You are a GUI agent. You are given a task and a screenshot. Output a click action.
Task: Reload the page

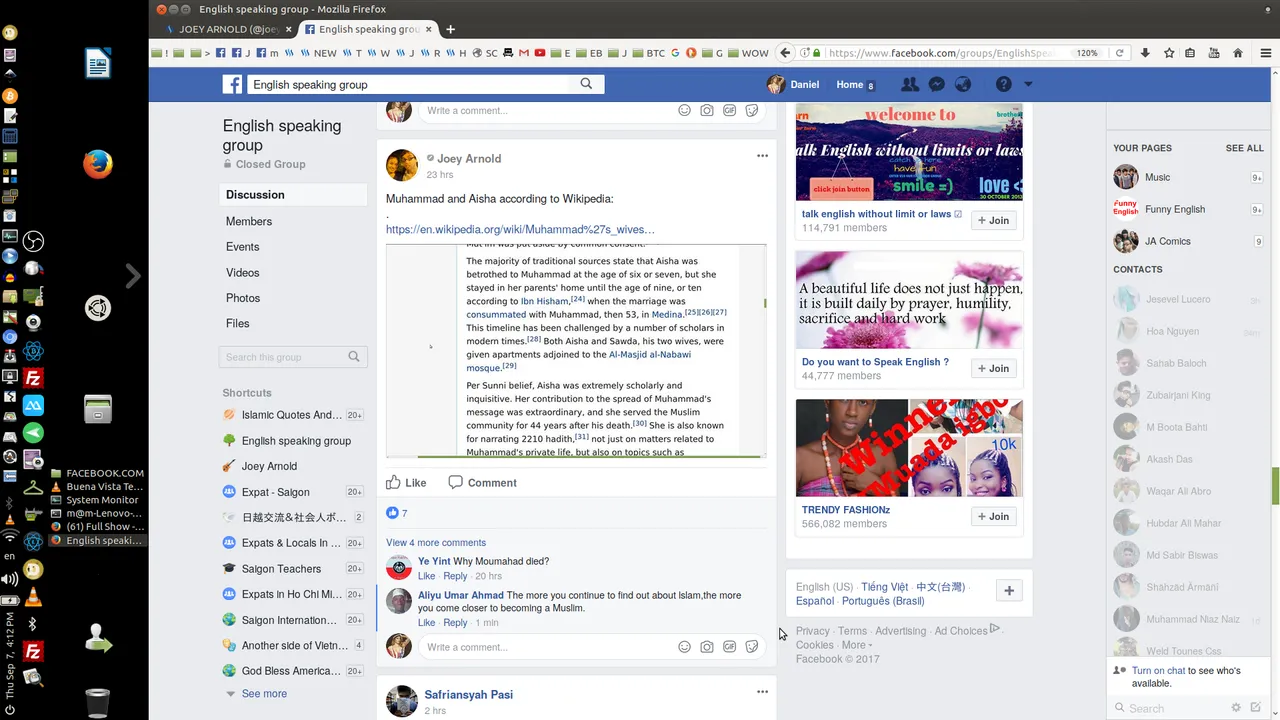tap(1120, 53)
